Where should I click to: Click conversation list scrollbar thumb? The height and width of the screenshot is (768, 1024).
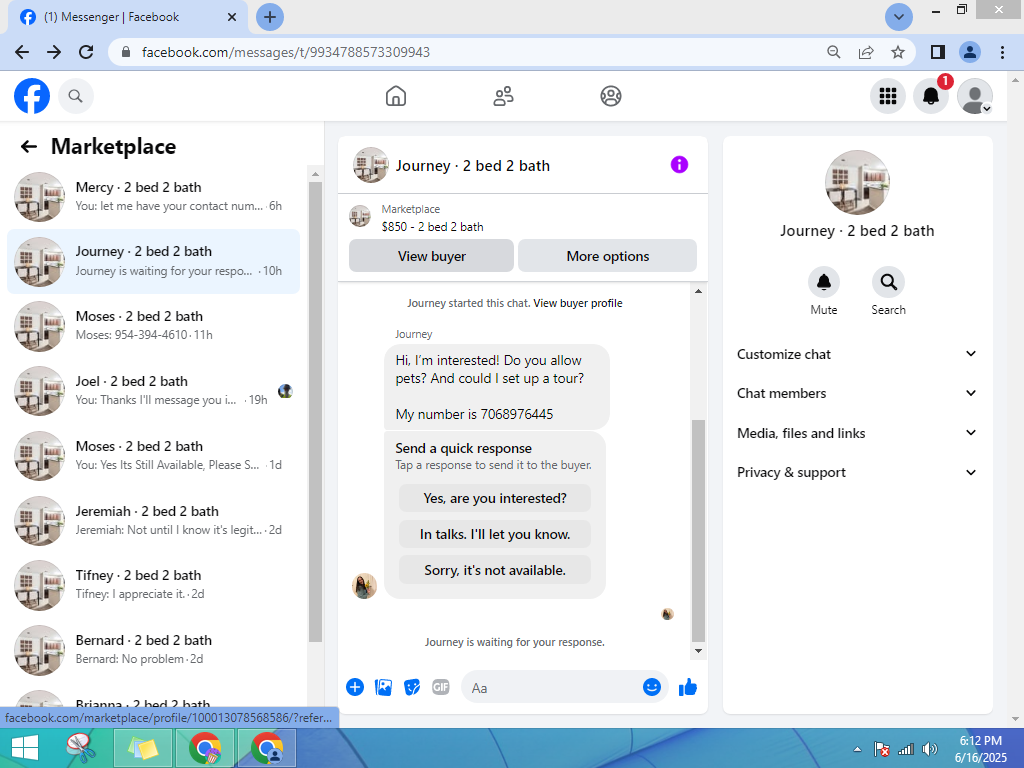[315, 411]
